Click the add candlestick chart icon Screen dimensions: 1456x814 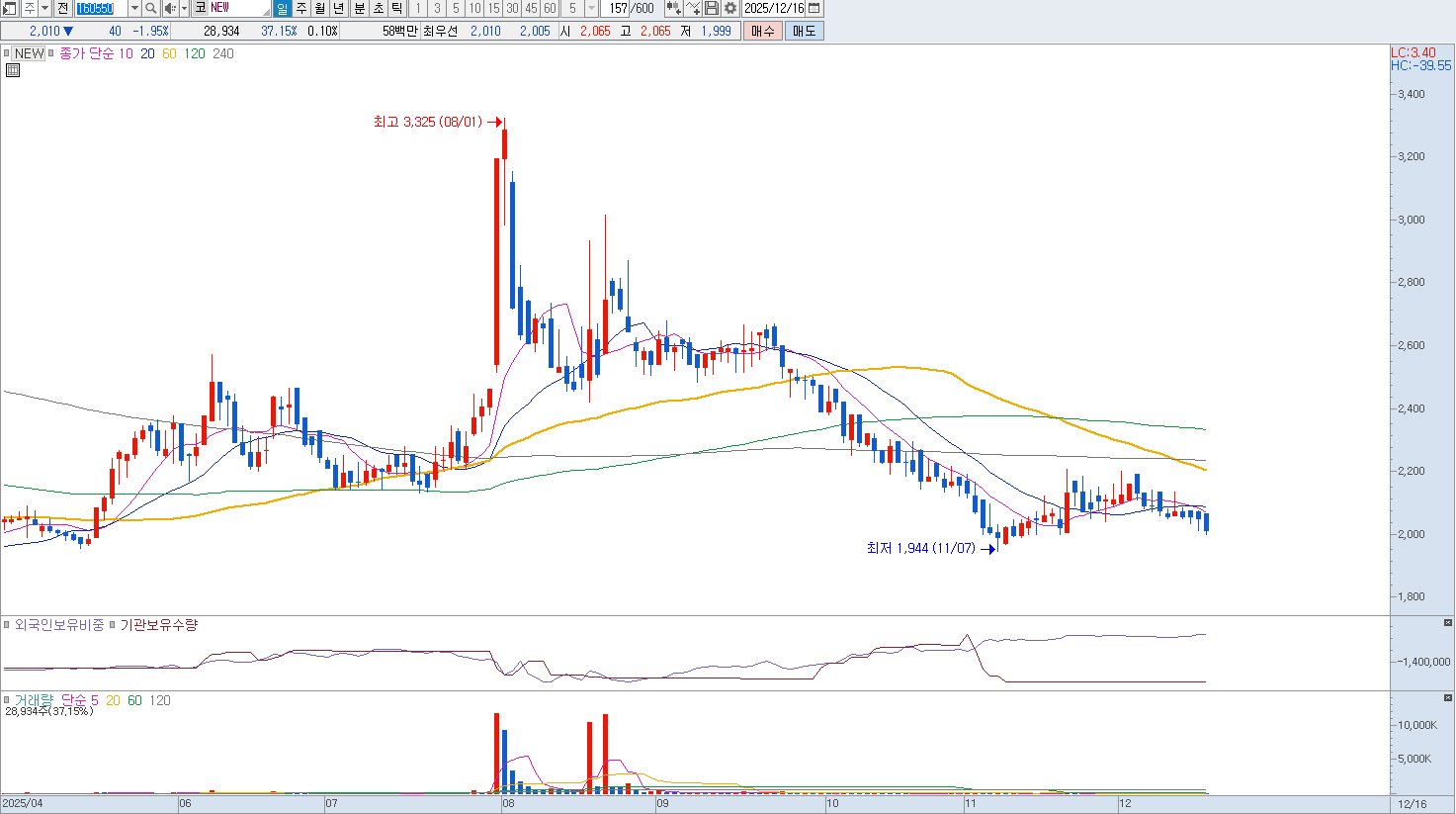(673, 8)
